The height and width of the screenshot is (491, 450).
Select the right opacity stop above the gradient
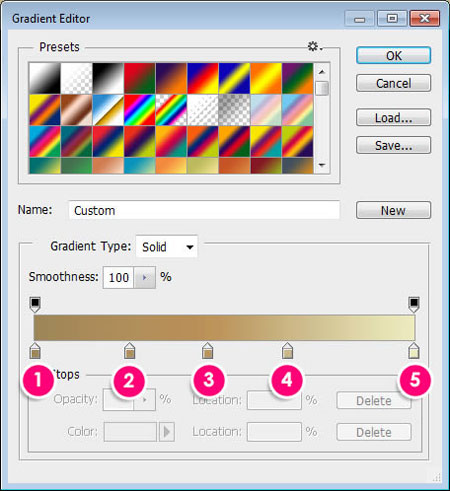(414, 304)
